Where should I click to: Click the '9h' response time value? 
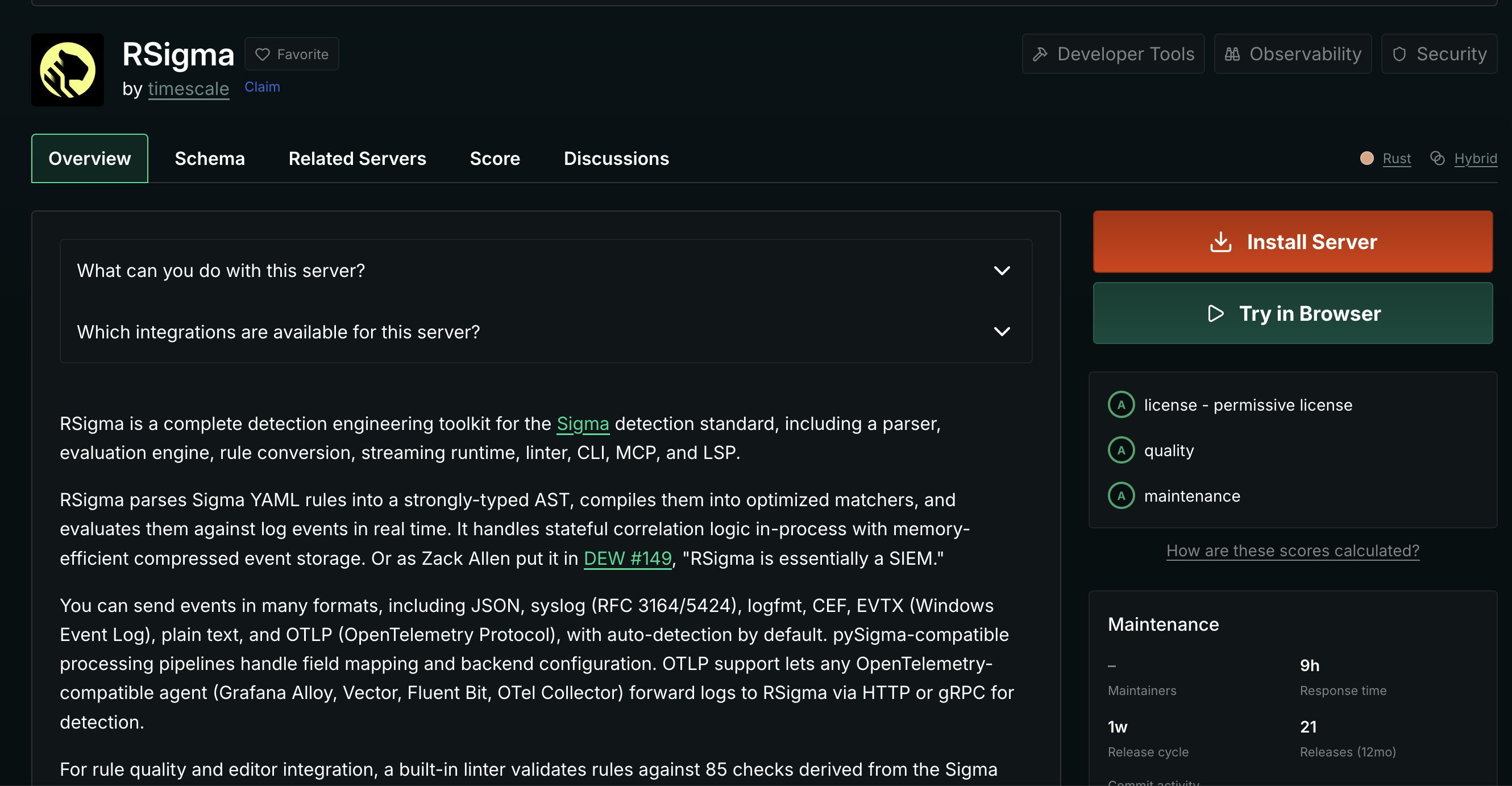(1310, 665)
